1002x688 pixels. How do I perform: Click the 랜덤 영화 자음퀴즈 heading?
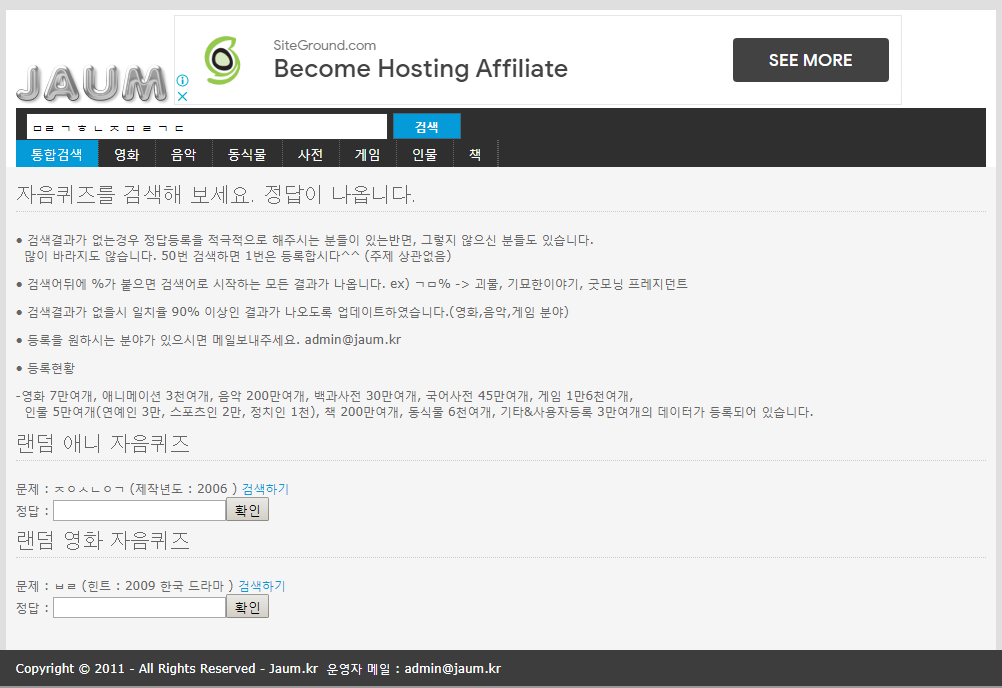103,540
